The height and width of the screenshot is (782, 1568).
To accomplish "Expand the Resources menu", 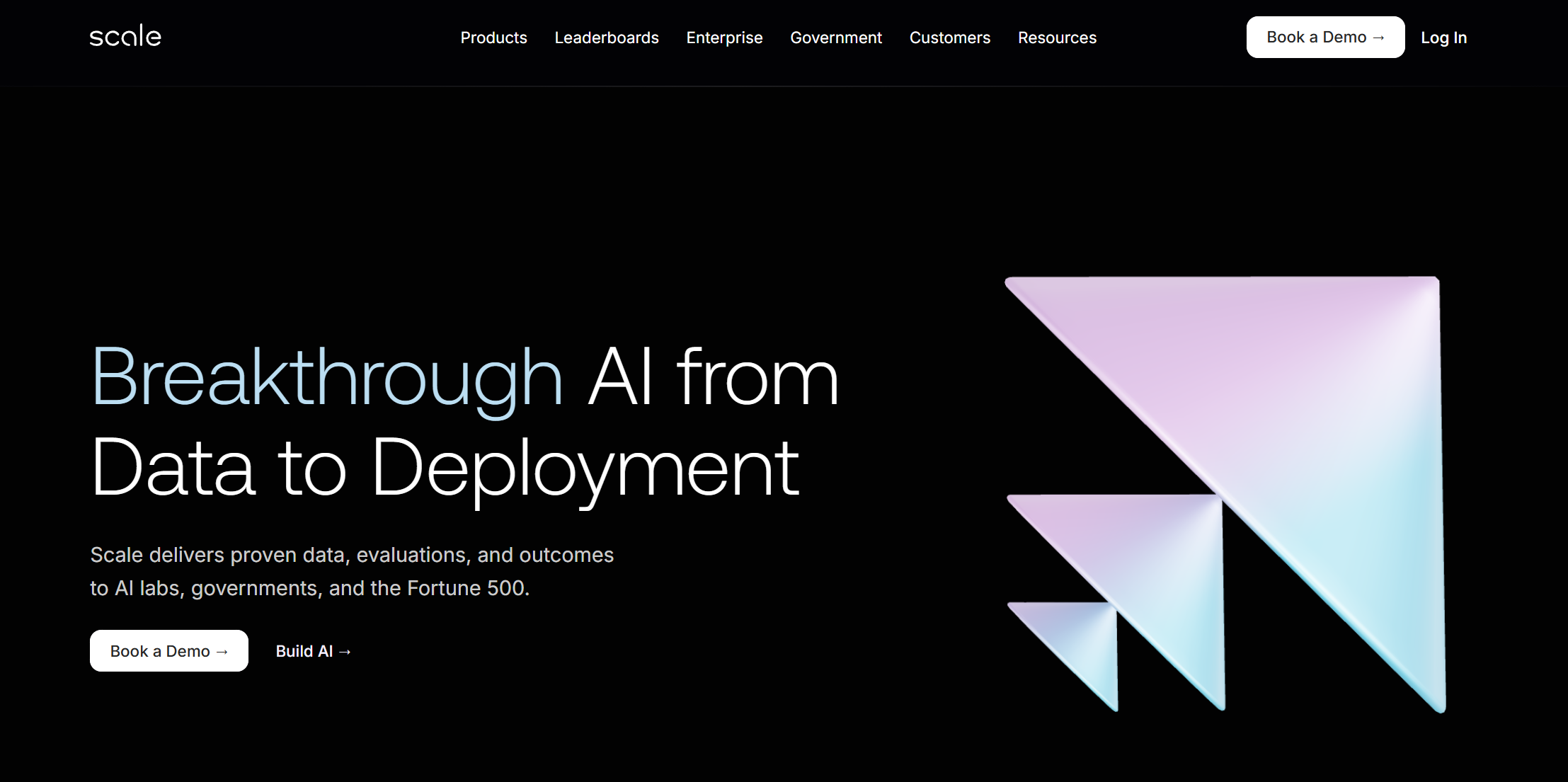I will pyautogui.click(x=1057, y=38).
